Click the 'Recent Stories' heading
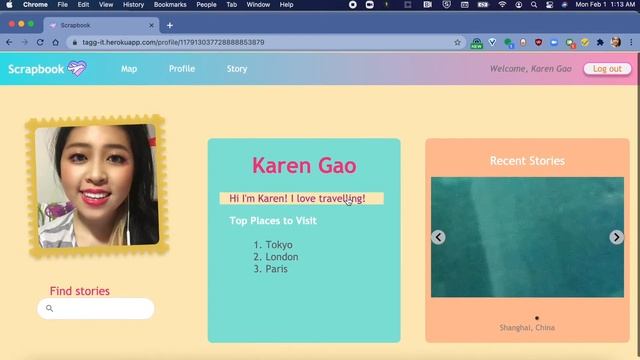Screen dimensions: 640x360 [x=527, y=161]
